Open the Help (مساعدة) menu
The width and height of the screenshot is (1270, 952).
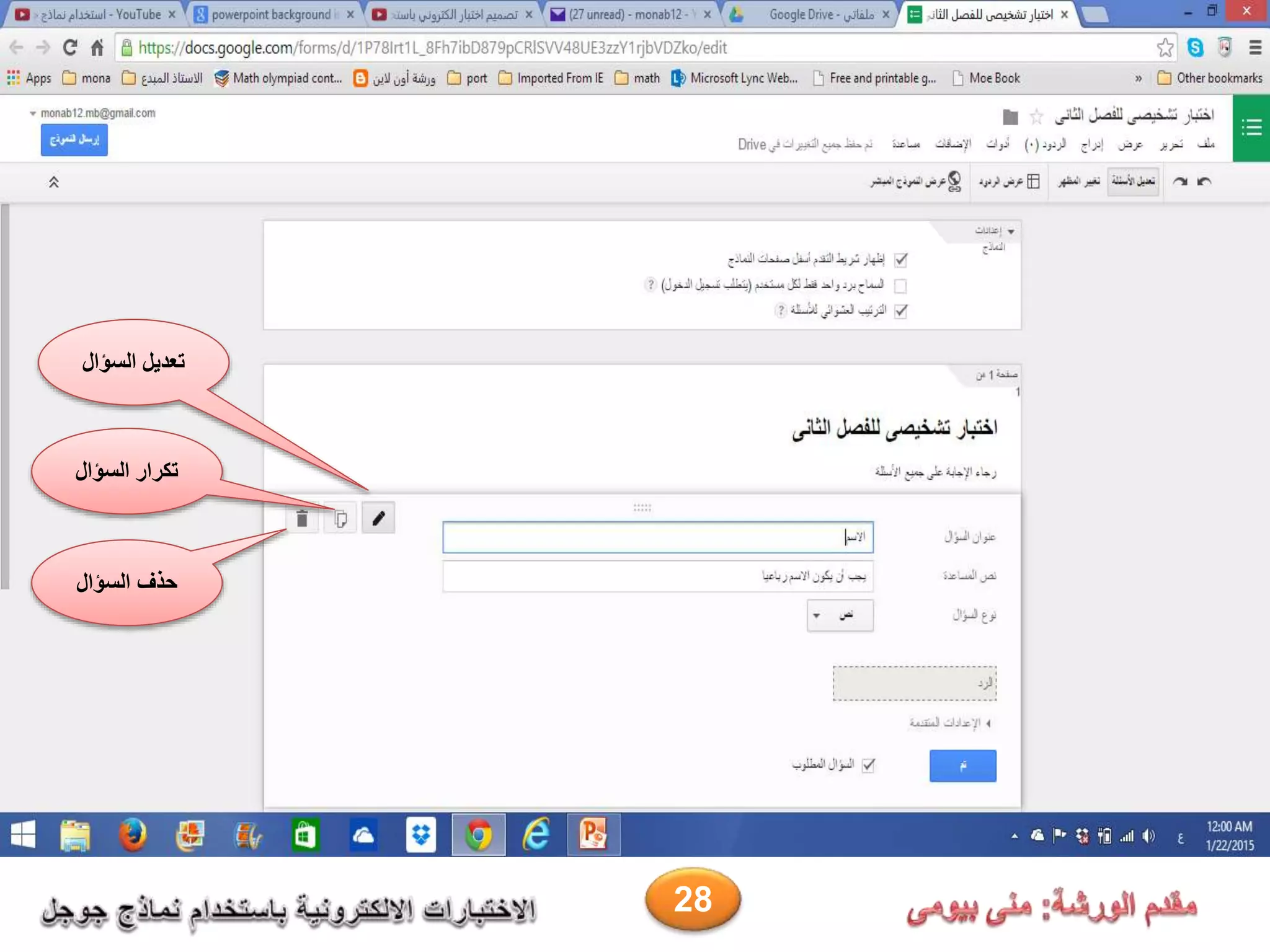coord(906,144)
